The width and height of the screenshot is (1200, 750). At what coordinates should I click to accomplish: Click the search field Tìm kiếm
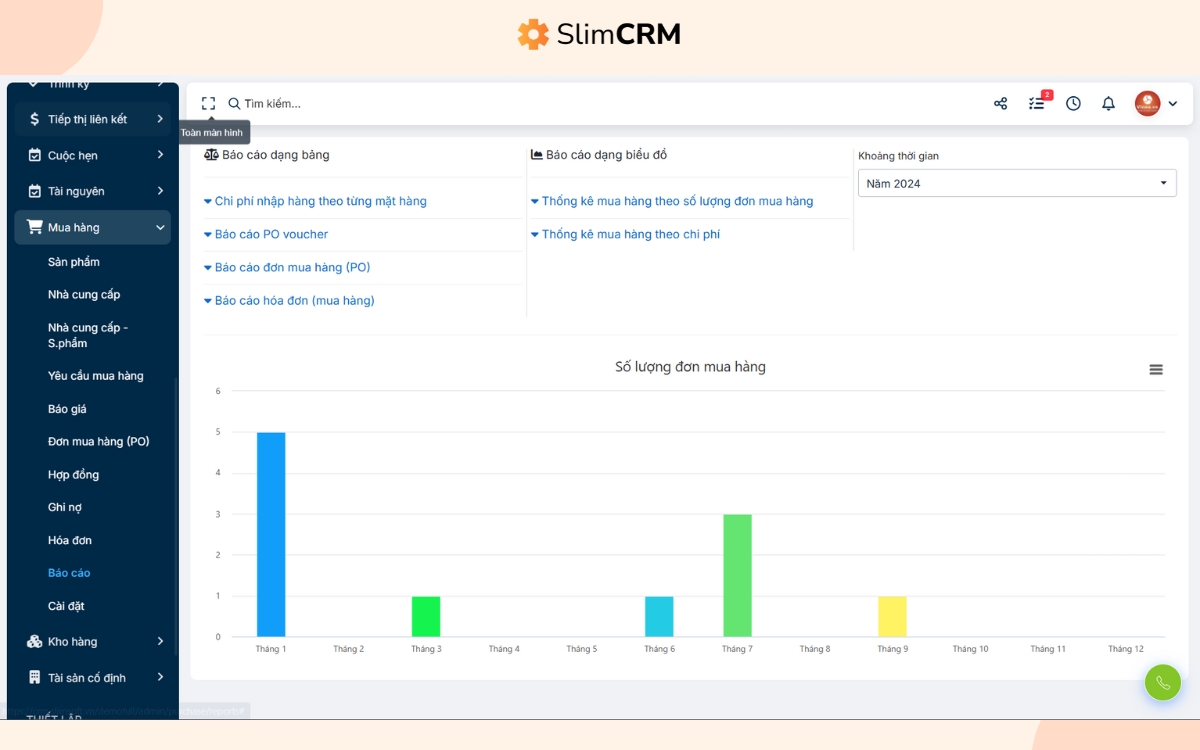272,103
